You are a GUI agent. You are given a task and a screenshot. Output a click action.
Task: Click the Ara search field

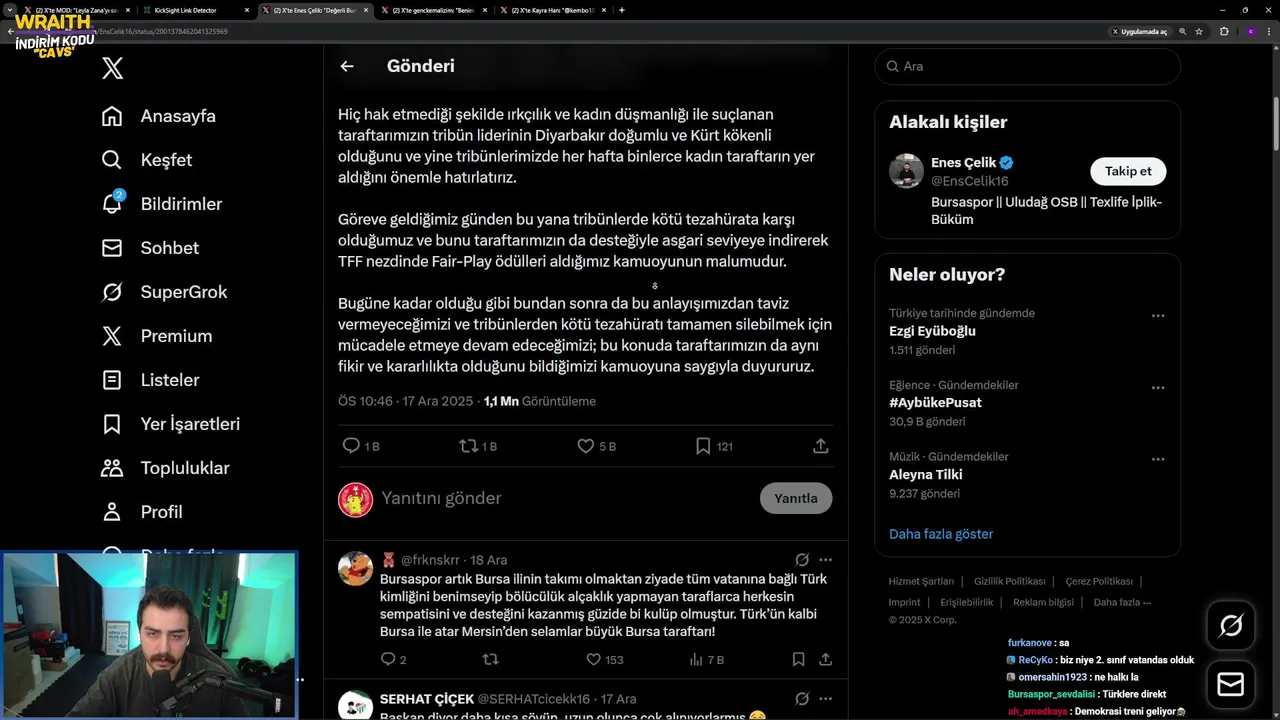pyautogui.click(x=1027, y=66)
